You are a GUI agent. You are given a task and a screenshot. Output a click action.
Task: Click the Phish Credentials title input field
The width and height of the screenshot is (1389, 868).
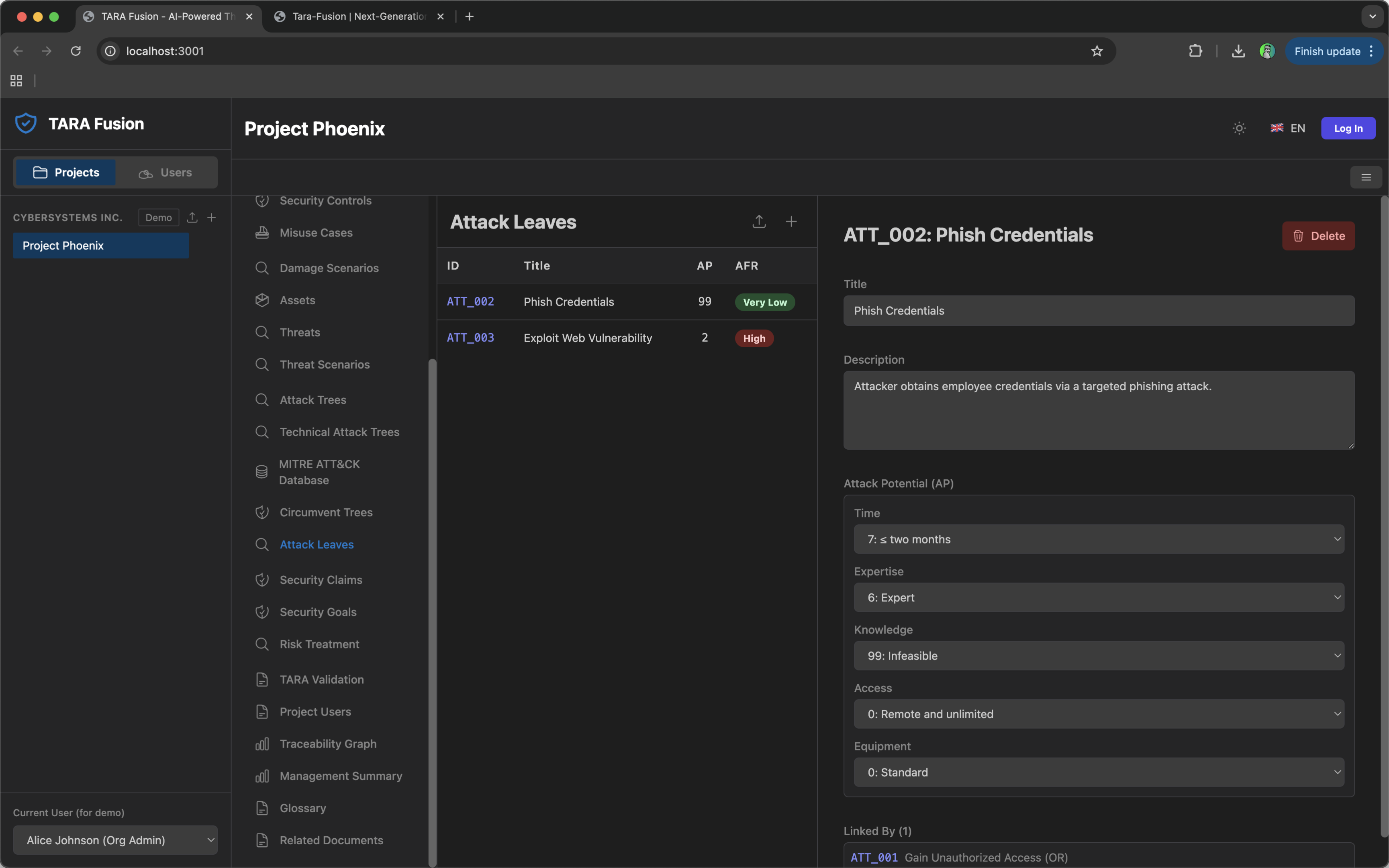pos(1098,311)
